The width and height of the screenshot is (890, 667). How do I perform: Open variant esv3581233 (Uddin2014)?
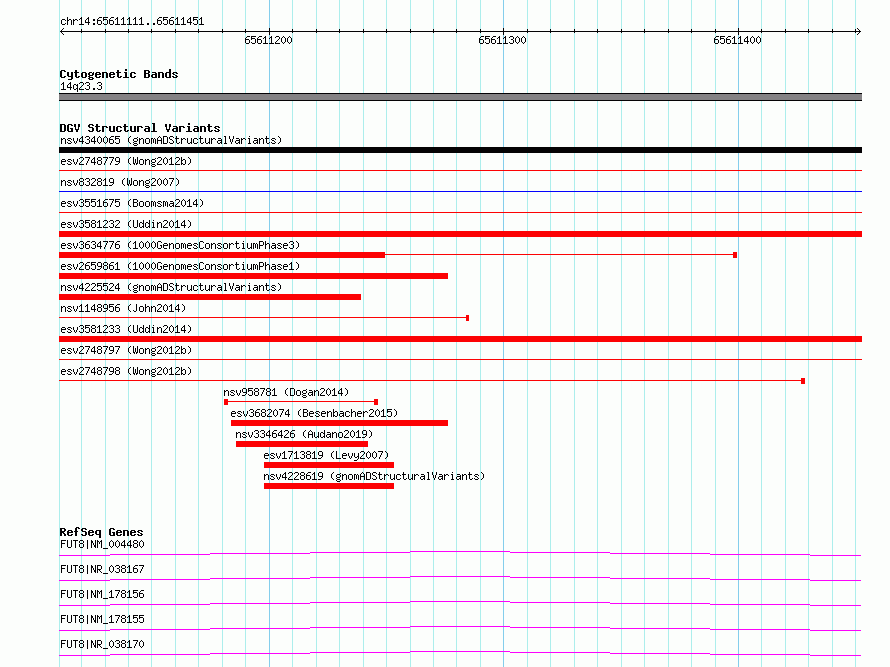[x=126, y=329]
